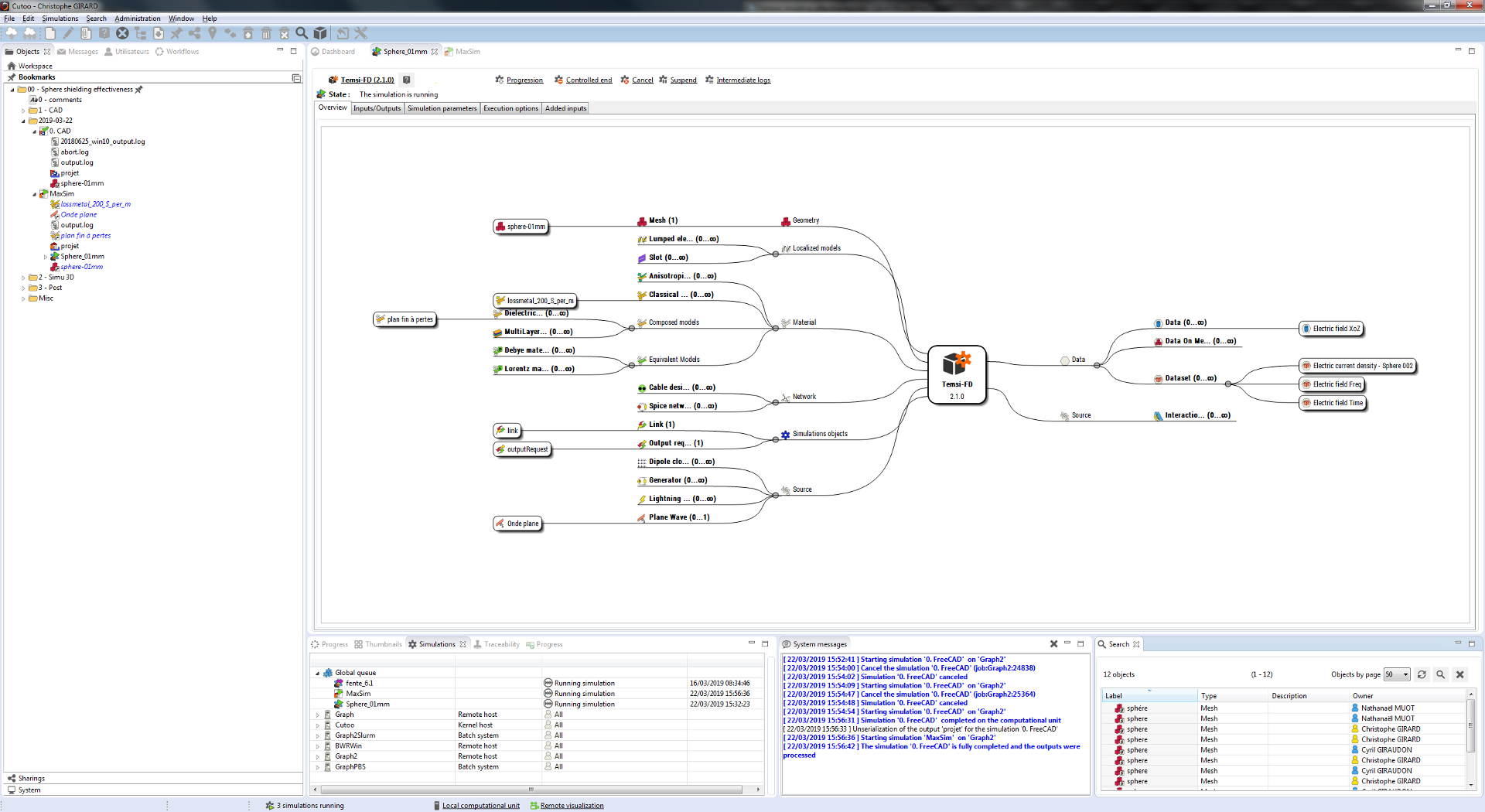Click the share icon in the toolbar
Screen dimensions: 1485x812
(x=194, y=33)
